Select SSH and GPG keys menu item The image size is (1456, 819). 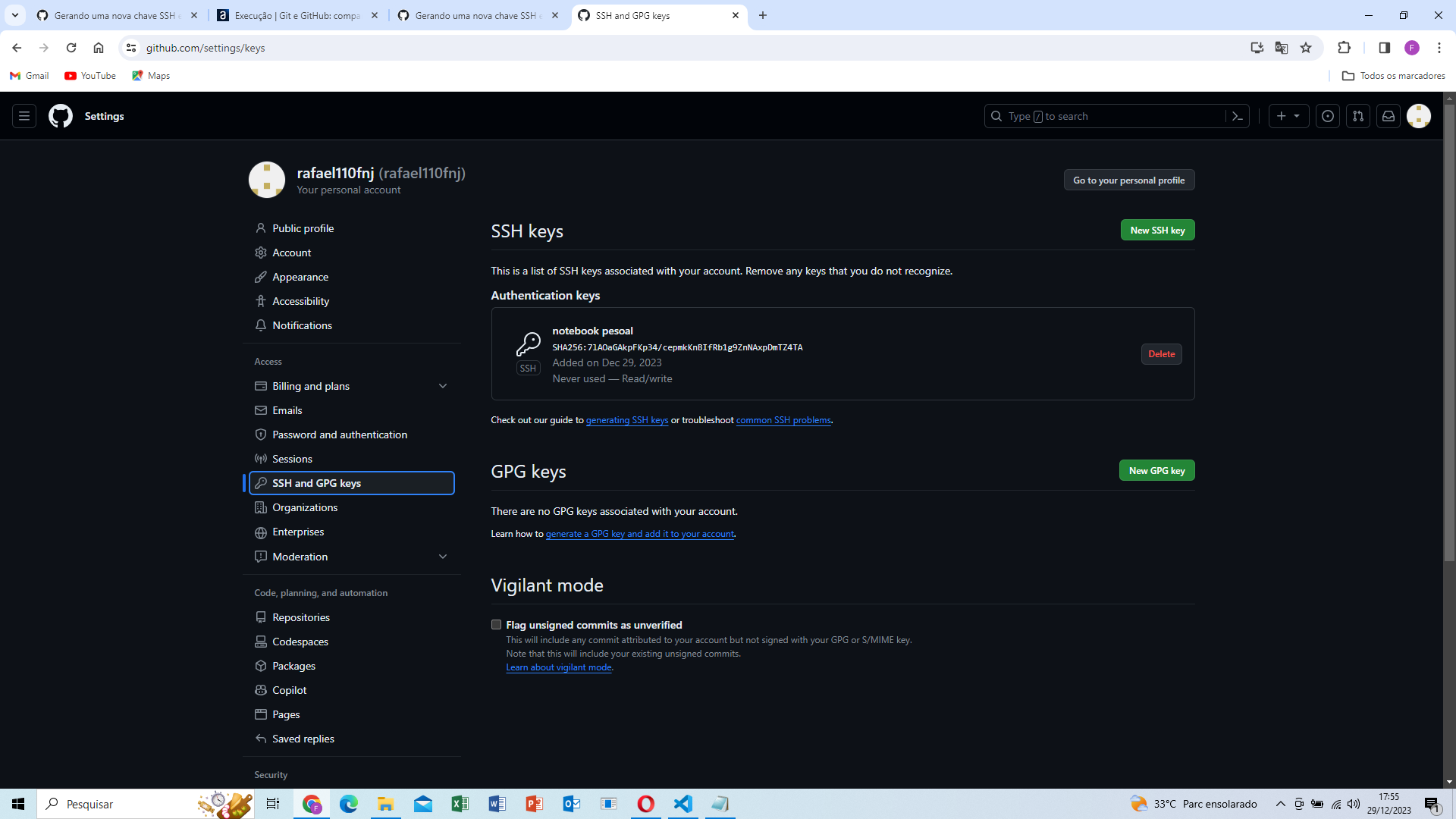[x=352, y=483]
